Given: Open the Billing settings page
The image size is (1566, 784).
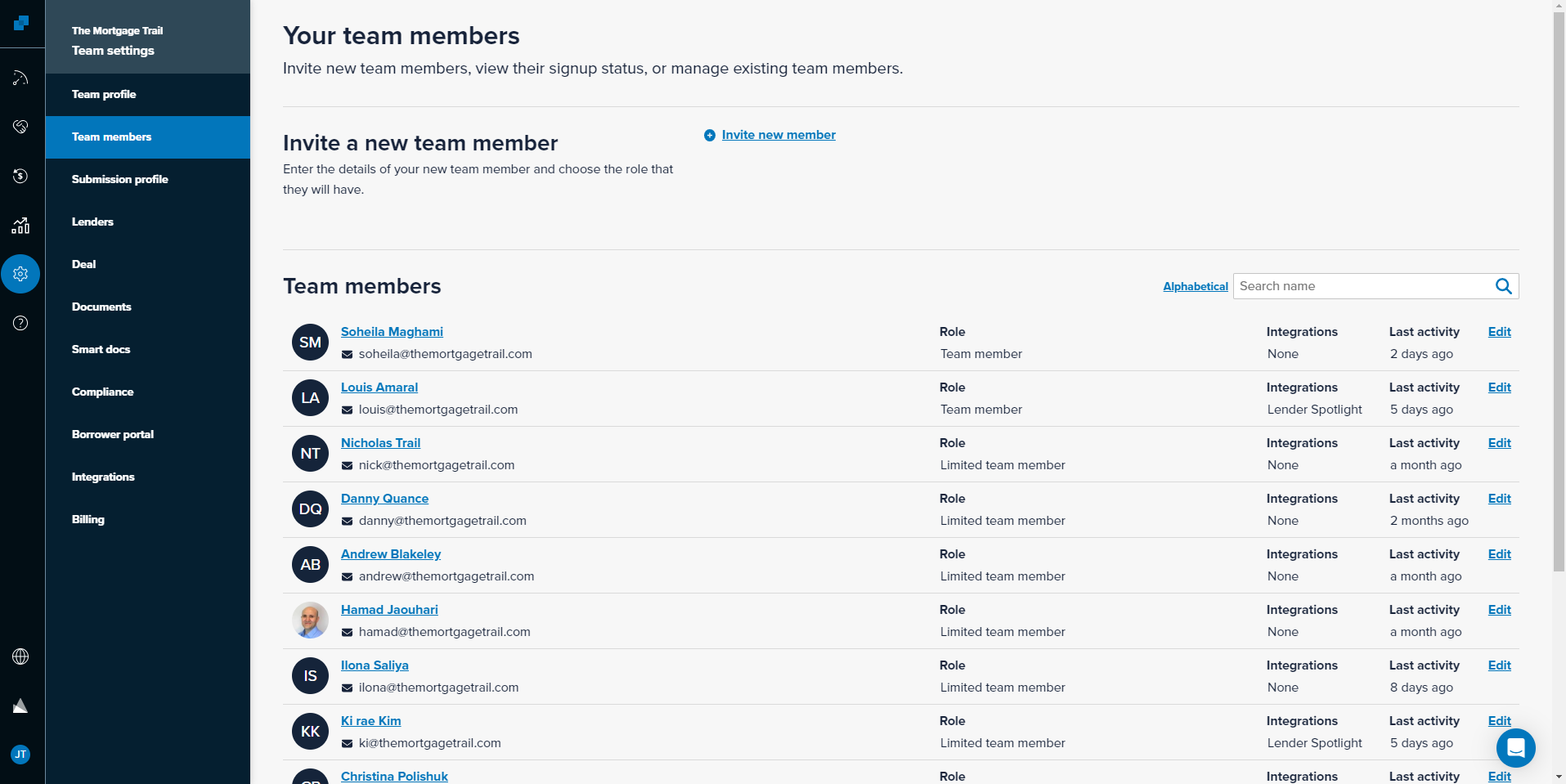Looking at the screenshot, I should [x=88, y=519].
